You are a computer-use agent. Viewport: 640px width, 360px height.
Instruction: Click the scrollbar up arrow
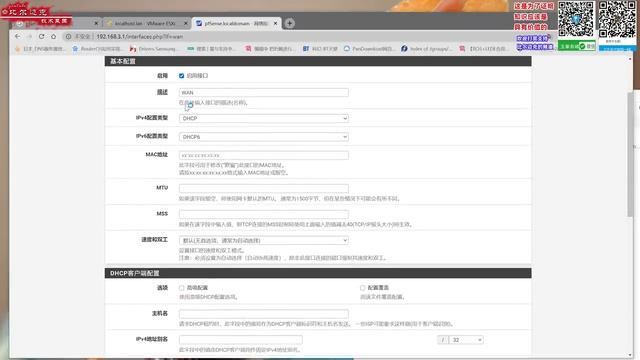630,59
